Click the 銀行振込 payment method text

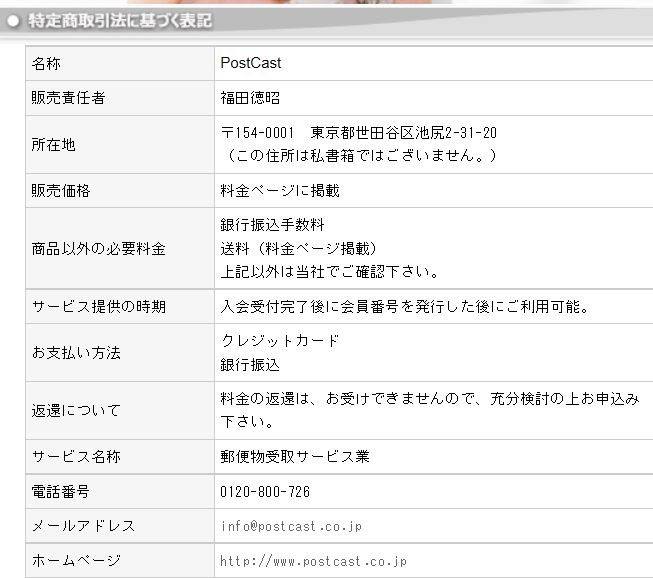250,365
